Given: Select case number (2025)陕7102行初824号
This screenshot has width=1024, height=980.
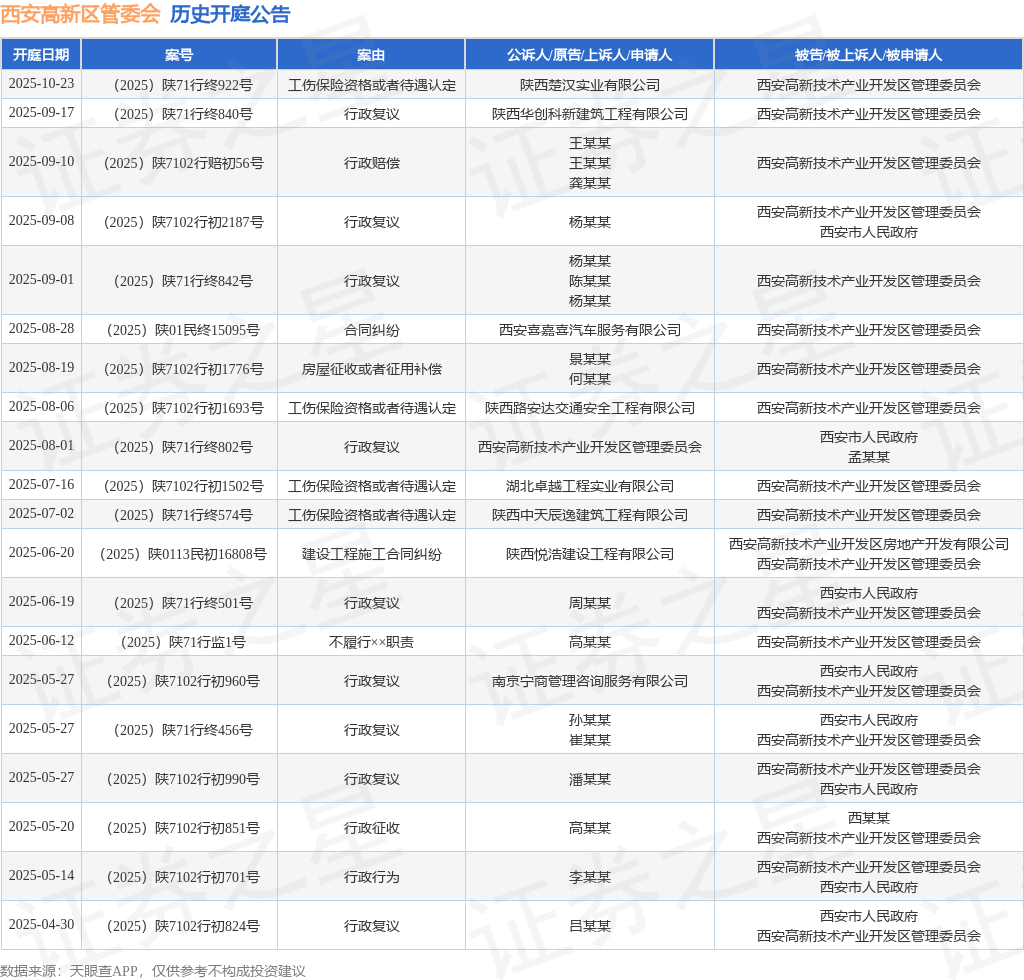Looking at the screenshot, I should pos(180,926).
